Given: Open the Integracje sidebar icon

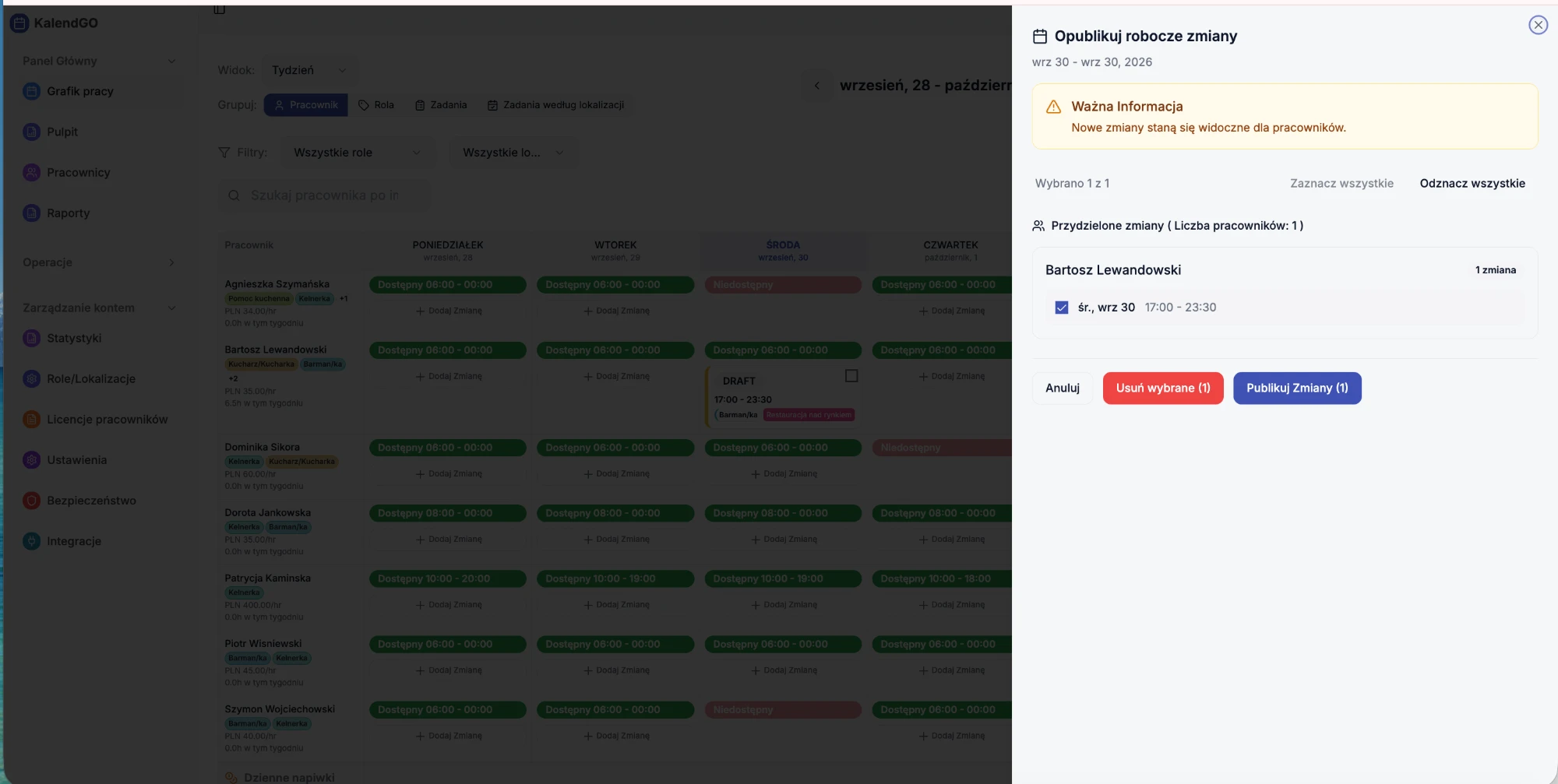Looking at the screenshot, I should [31, 540].
